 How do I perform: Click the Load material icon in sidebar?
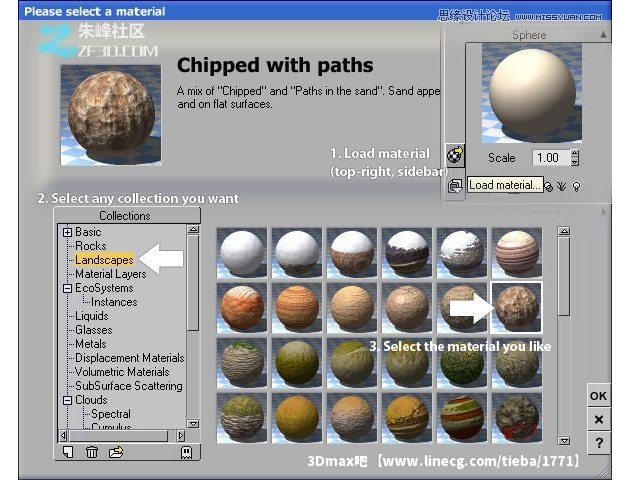(455, 155)
